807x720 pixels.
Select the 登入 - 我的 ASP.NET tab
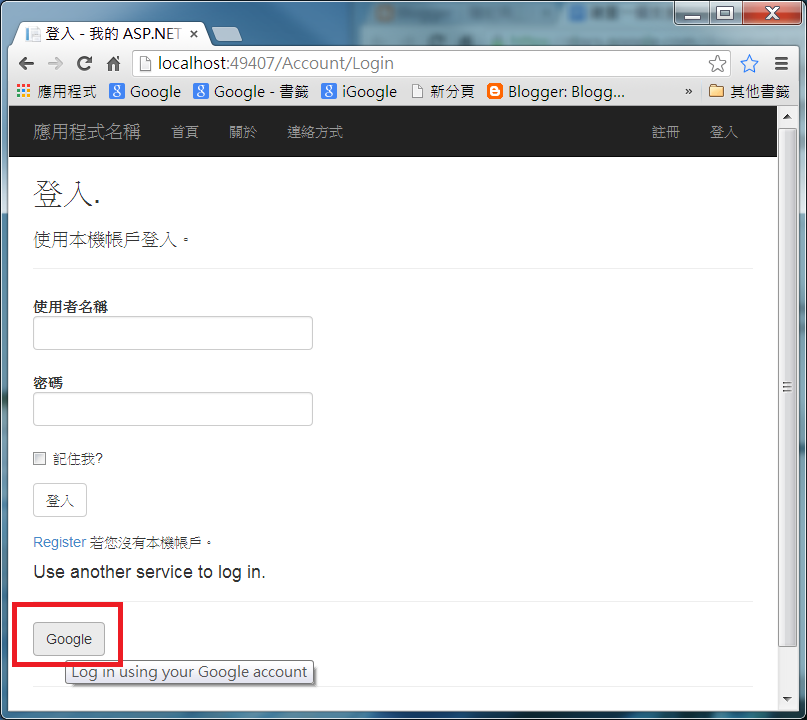pos(111,34)
